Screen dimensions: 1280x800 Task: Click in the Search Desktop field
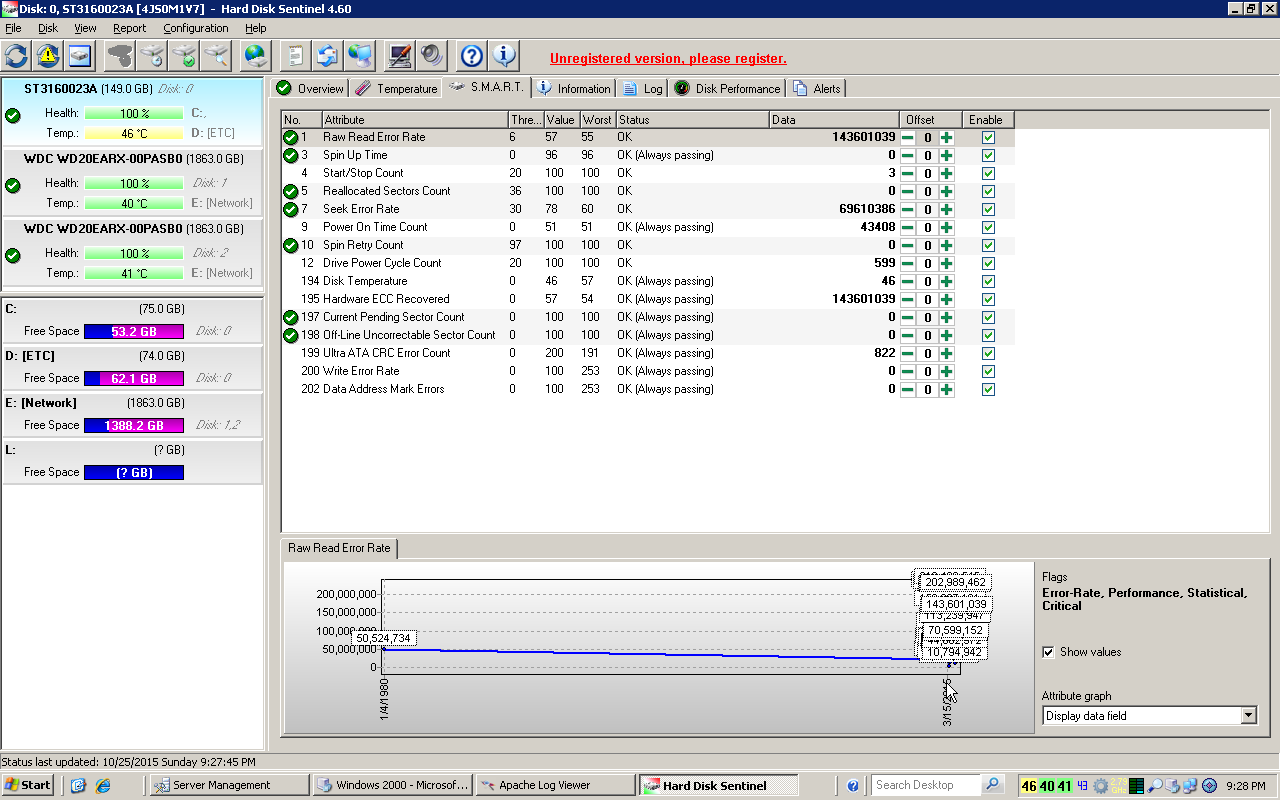[x=926, y=785]
